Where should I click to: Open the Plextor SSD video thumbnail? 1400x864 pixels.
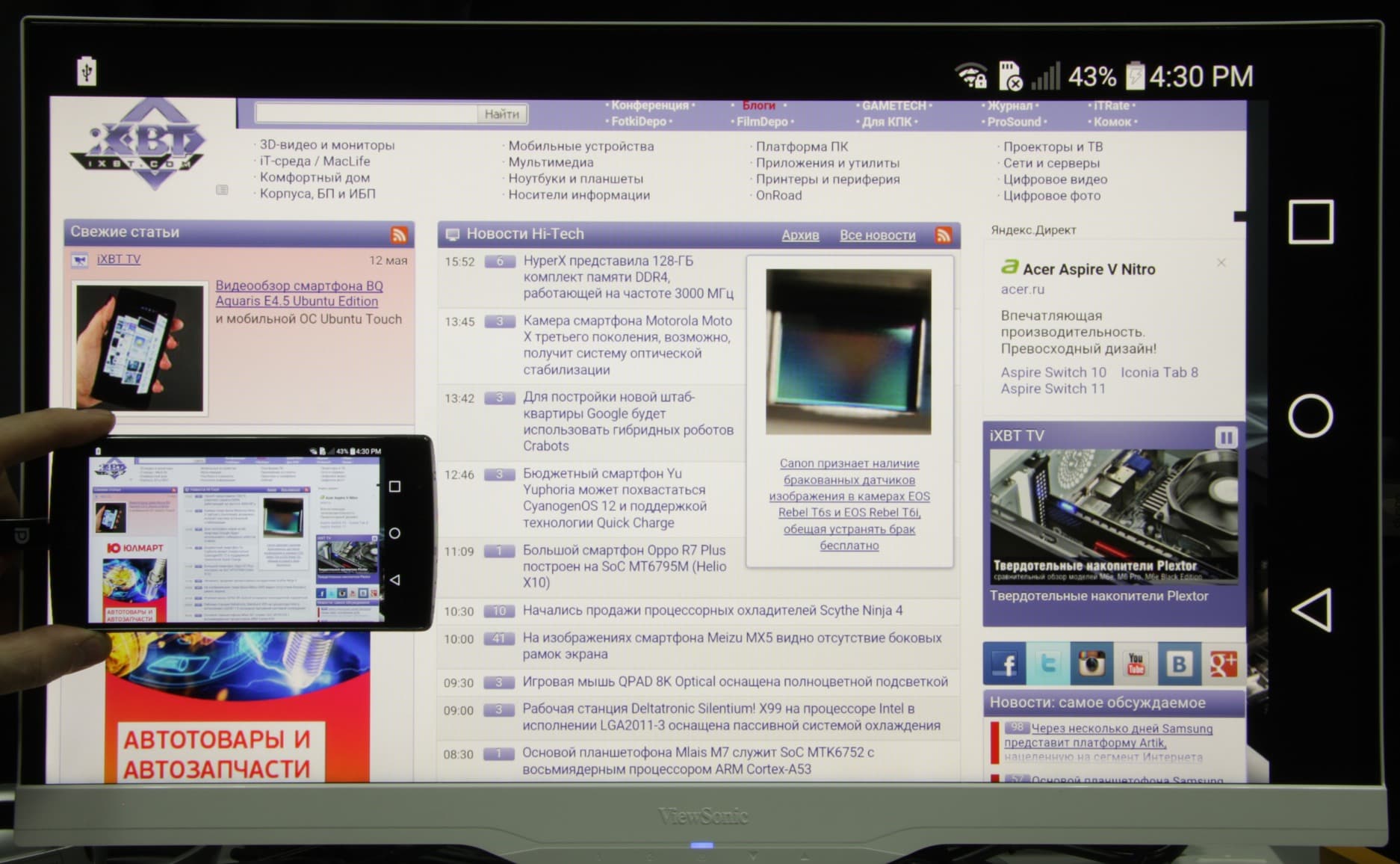(x=1114, y=516)
